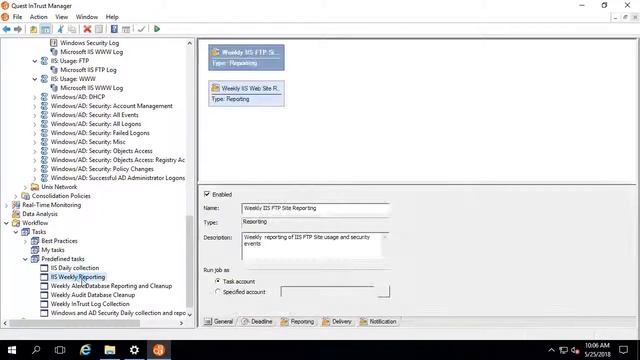The height and width of the screenshot is (360, 640).
Task: Select the Task account radio button
Action: click(218, 281)
